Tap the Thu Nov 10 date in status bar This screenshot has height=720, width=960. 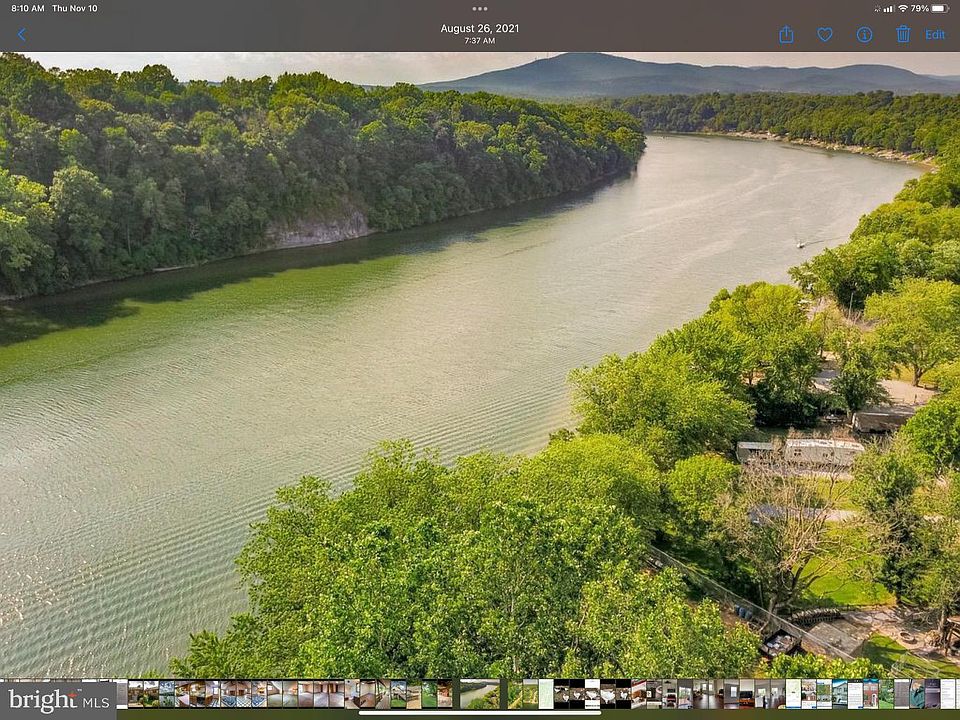[x=75, y=8]
